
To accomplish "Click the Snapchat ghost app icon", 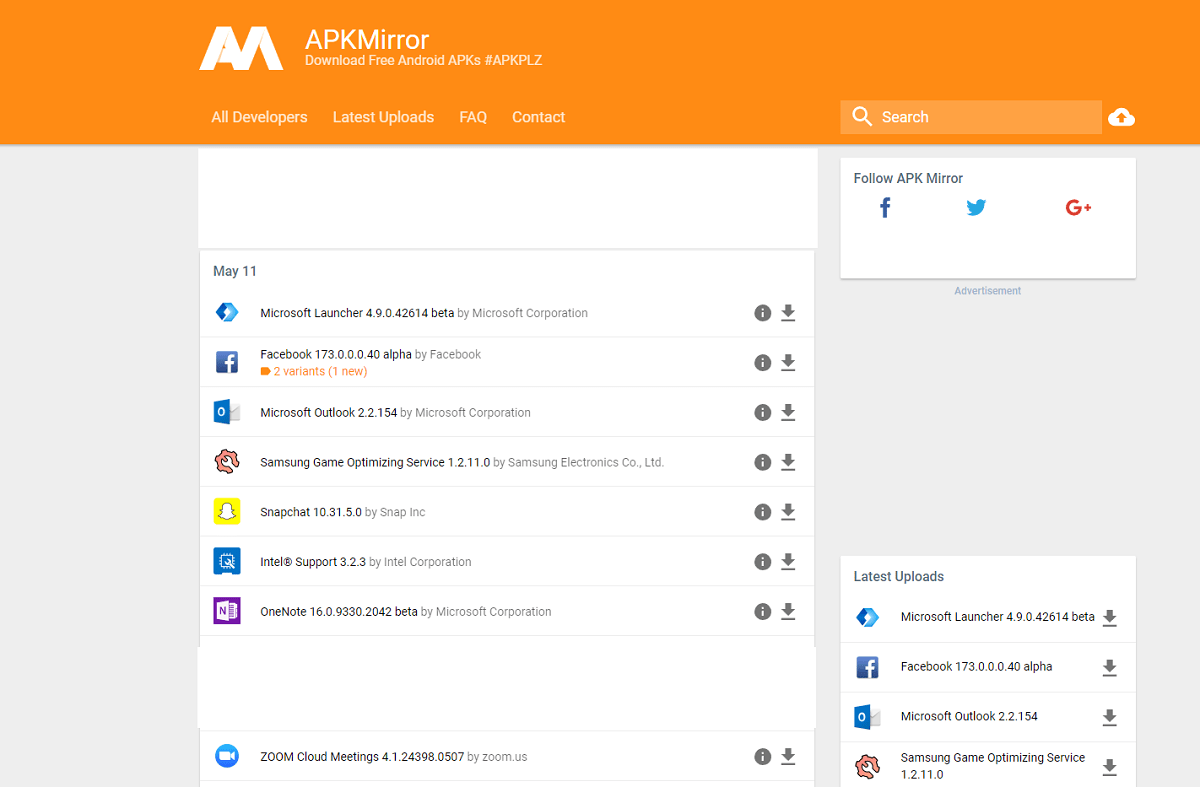I will [227, 511].
